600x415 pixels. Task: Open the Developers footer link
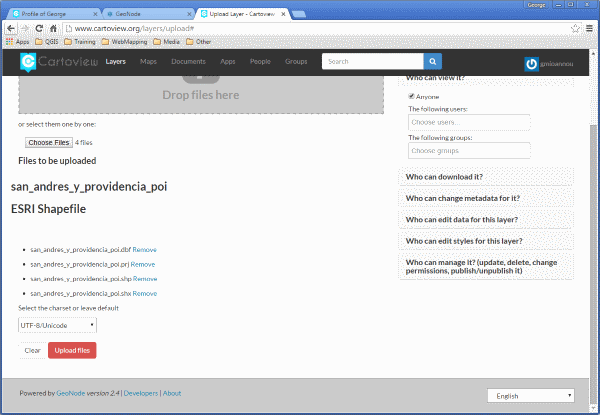click(x=141, y=393)
